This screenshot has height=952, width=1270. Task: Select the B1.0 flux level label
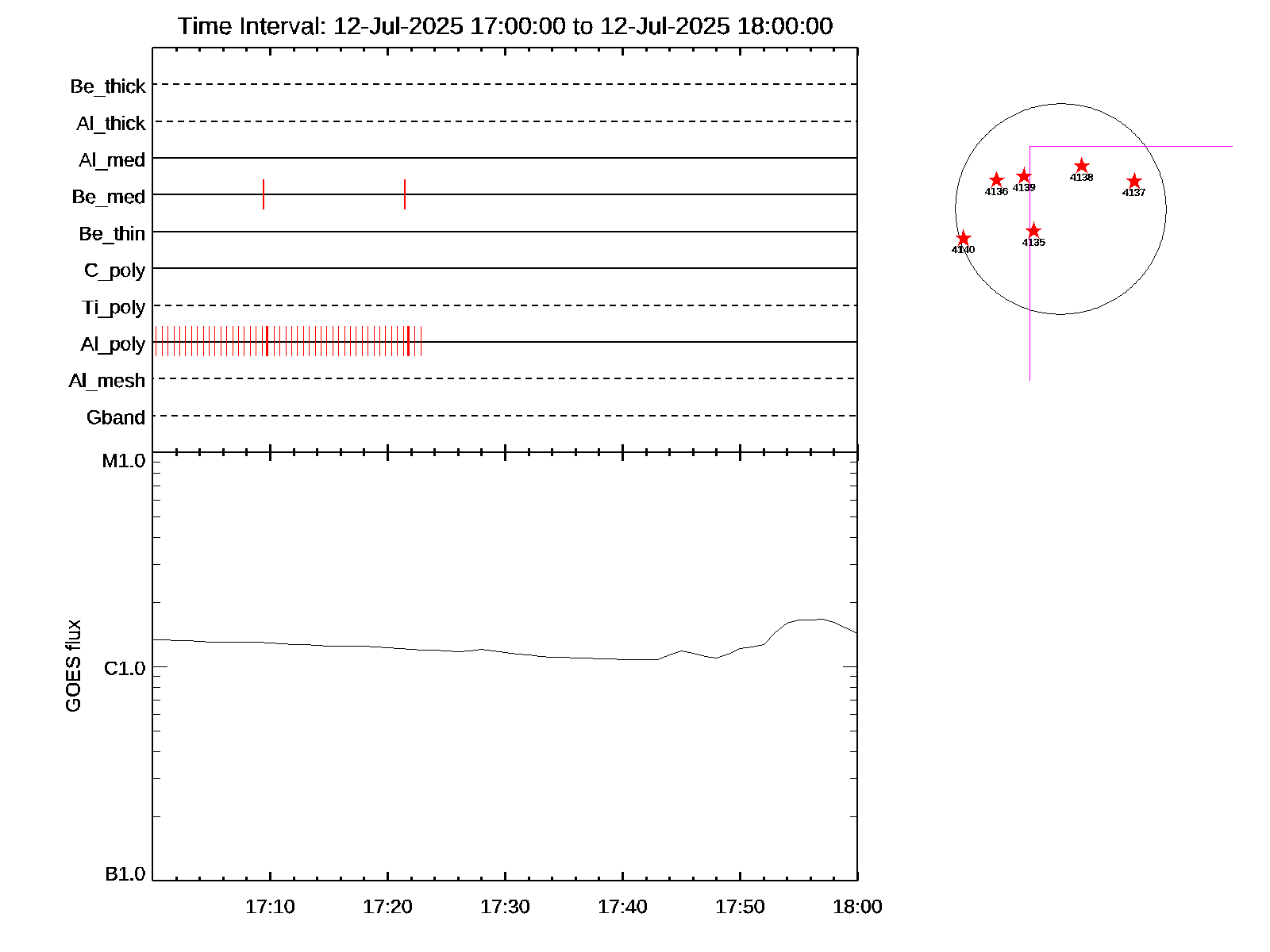pyautogui.click(x=125, y=874)
